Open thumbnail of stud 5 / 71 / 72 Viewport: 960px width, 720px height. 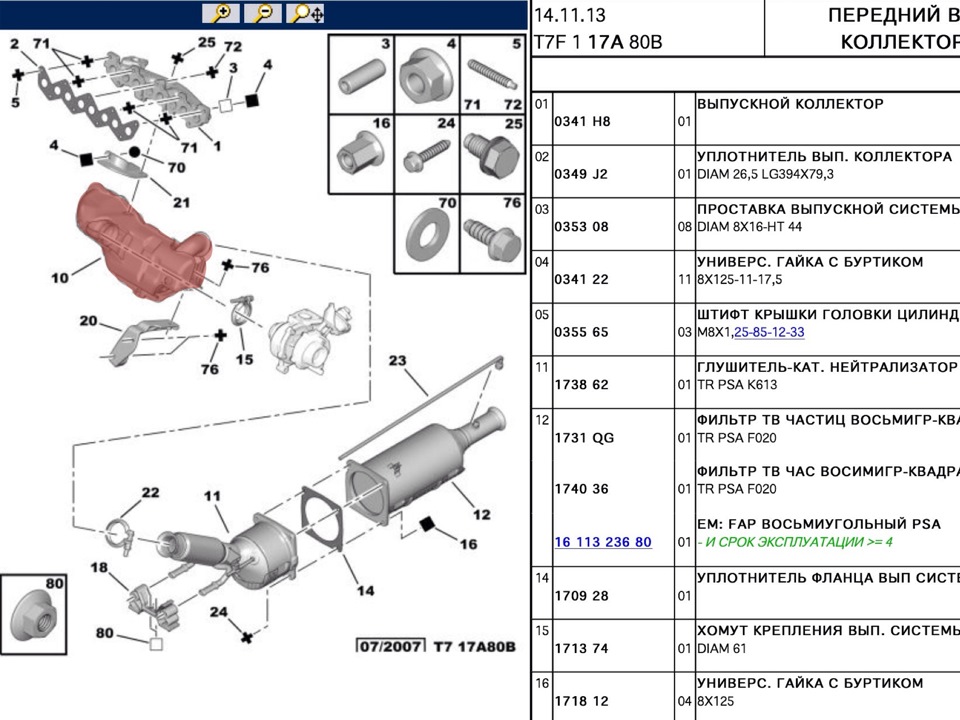tap(492, 75)
